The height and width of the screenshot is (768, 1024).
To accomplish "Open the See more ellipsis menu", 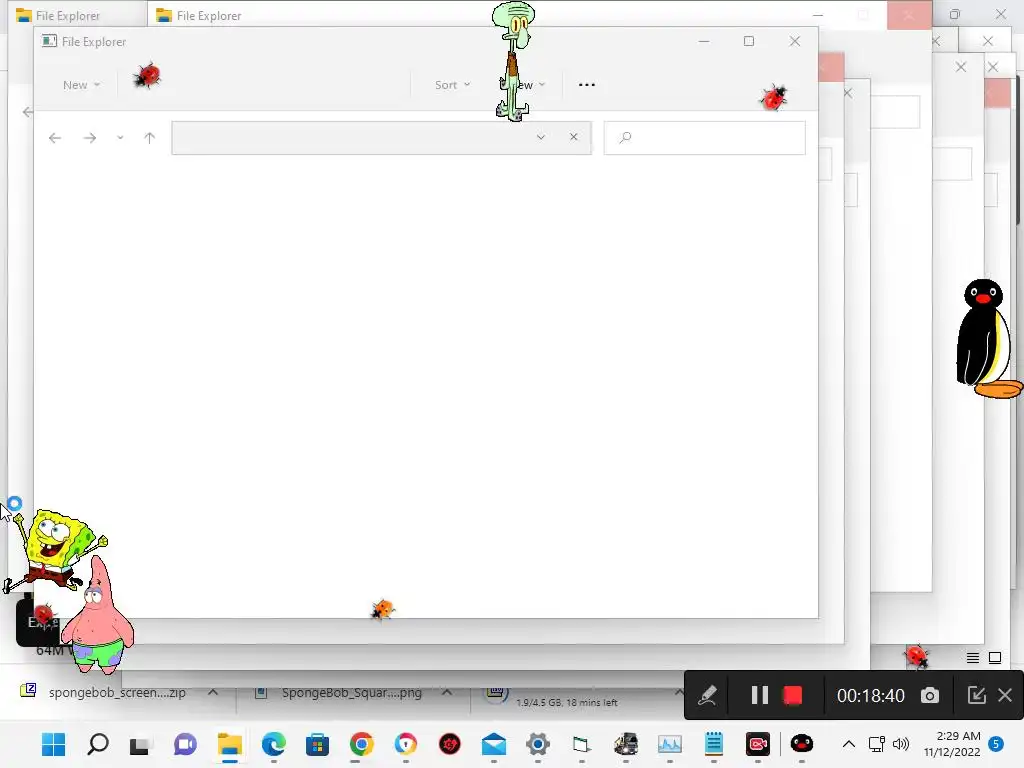I will click(x=586, y=85).
